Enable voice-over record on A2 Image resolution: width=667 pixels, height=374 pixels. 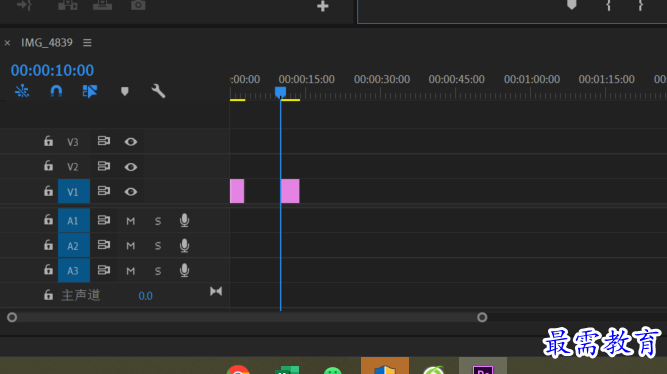tap(184, 246)
